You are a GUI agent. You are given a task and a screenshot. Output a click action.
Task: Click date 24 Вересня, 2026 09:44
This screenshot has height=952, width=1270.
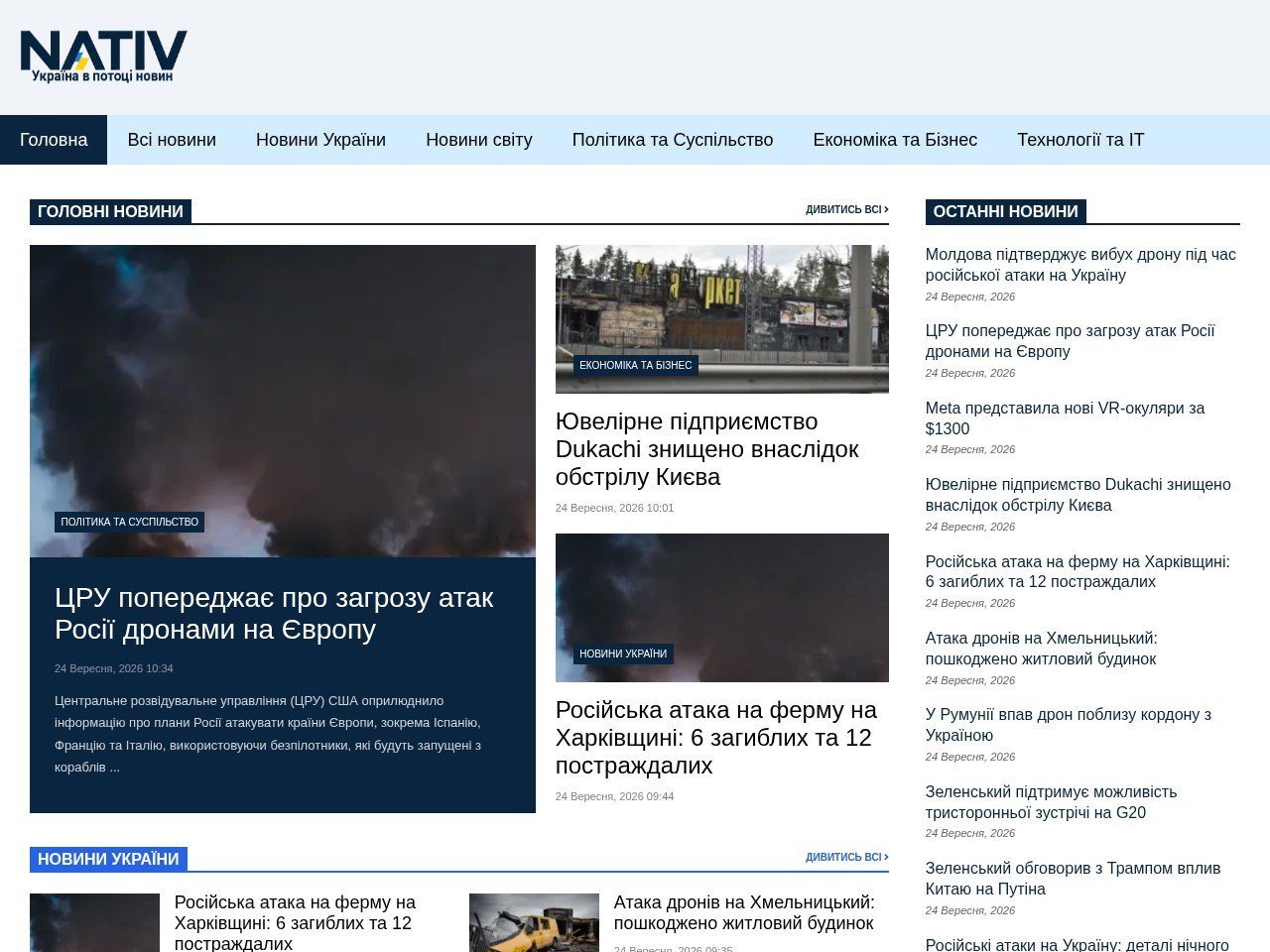[614, 796]
